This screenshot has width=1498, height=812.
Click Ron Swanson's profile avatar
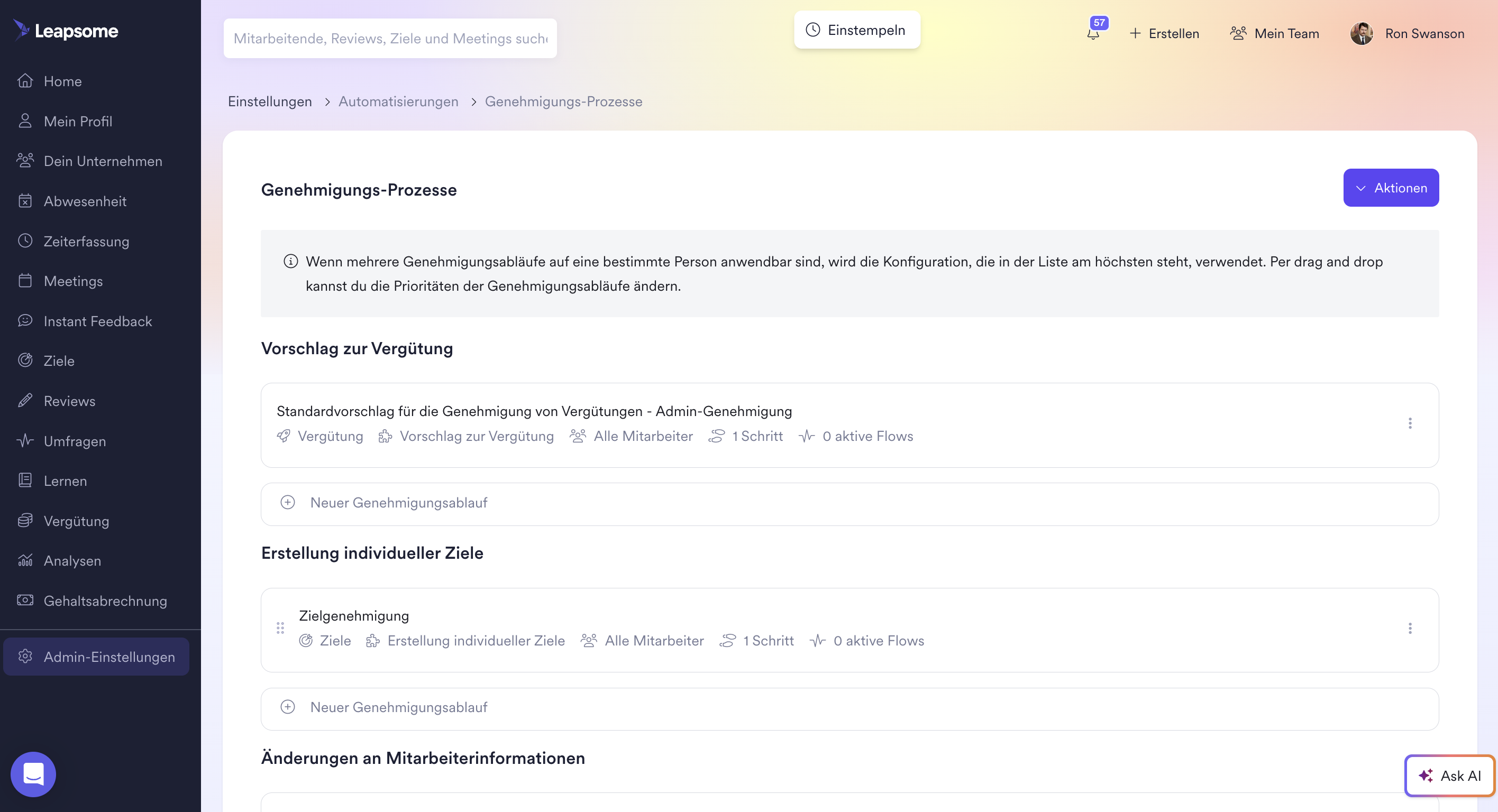[1362, 33]
